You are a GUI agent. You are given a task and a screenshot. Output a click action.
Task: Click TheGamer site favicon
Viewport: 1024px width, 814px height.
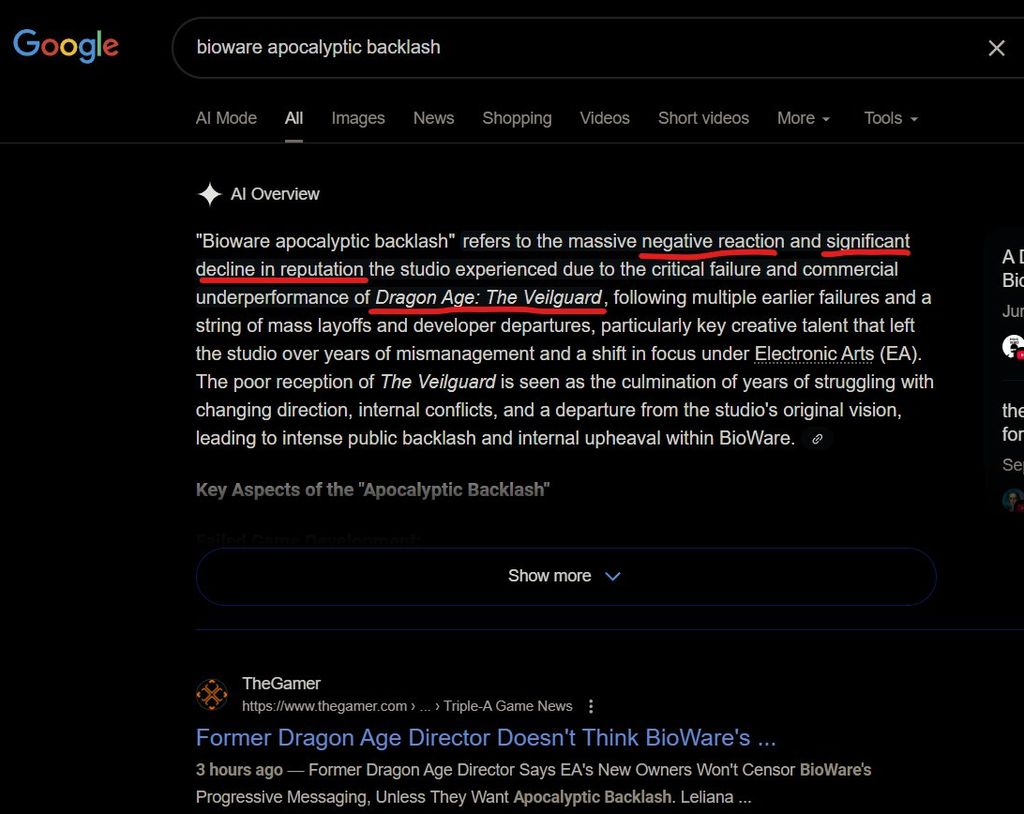pos(212,694)
